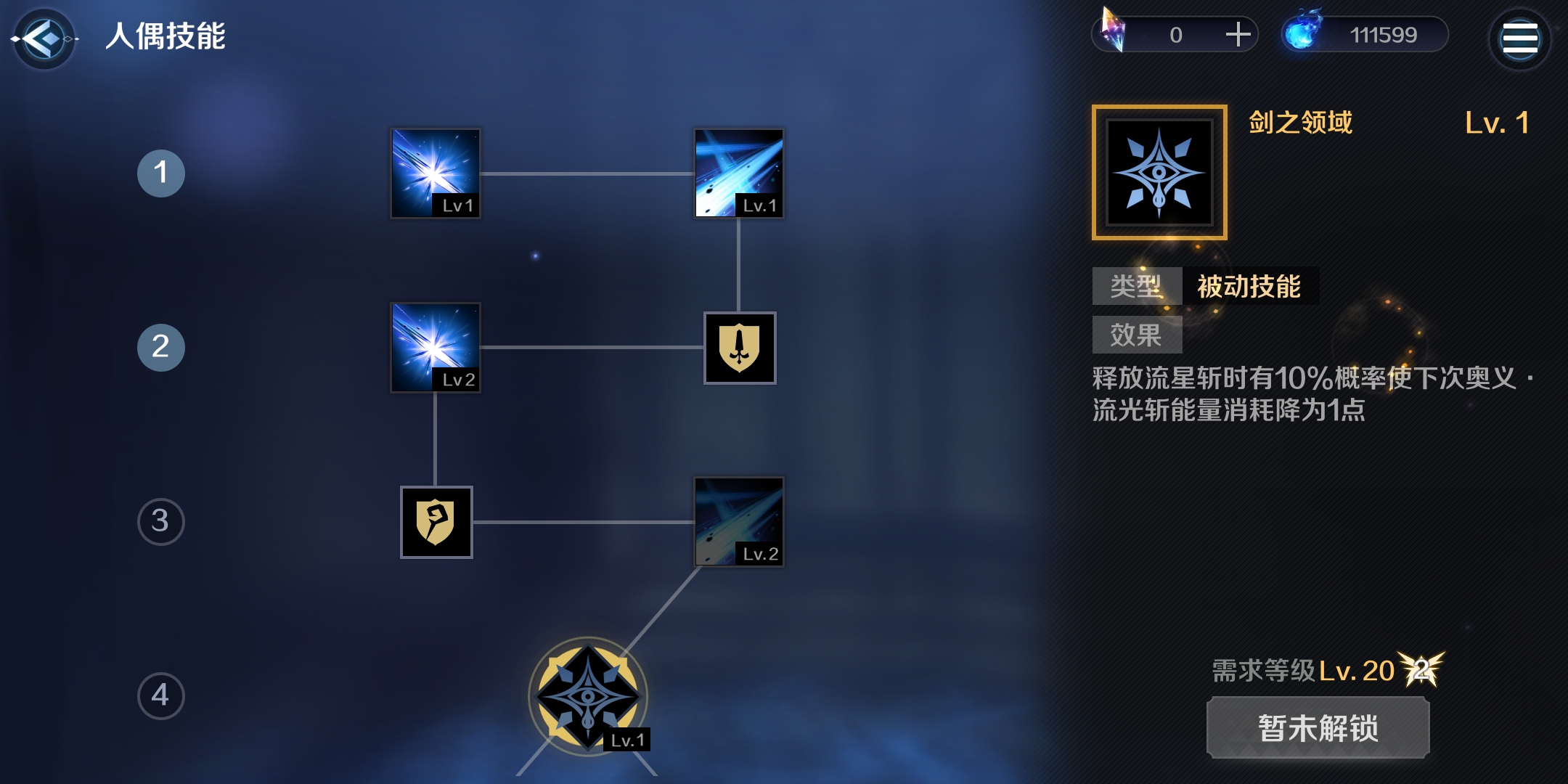The image size is (1568, 784).
Task: Add crystals with the plus button
Action: point(1238,34)
